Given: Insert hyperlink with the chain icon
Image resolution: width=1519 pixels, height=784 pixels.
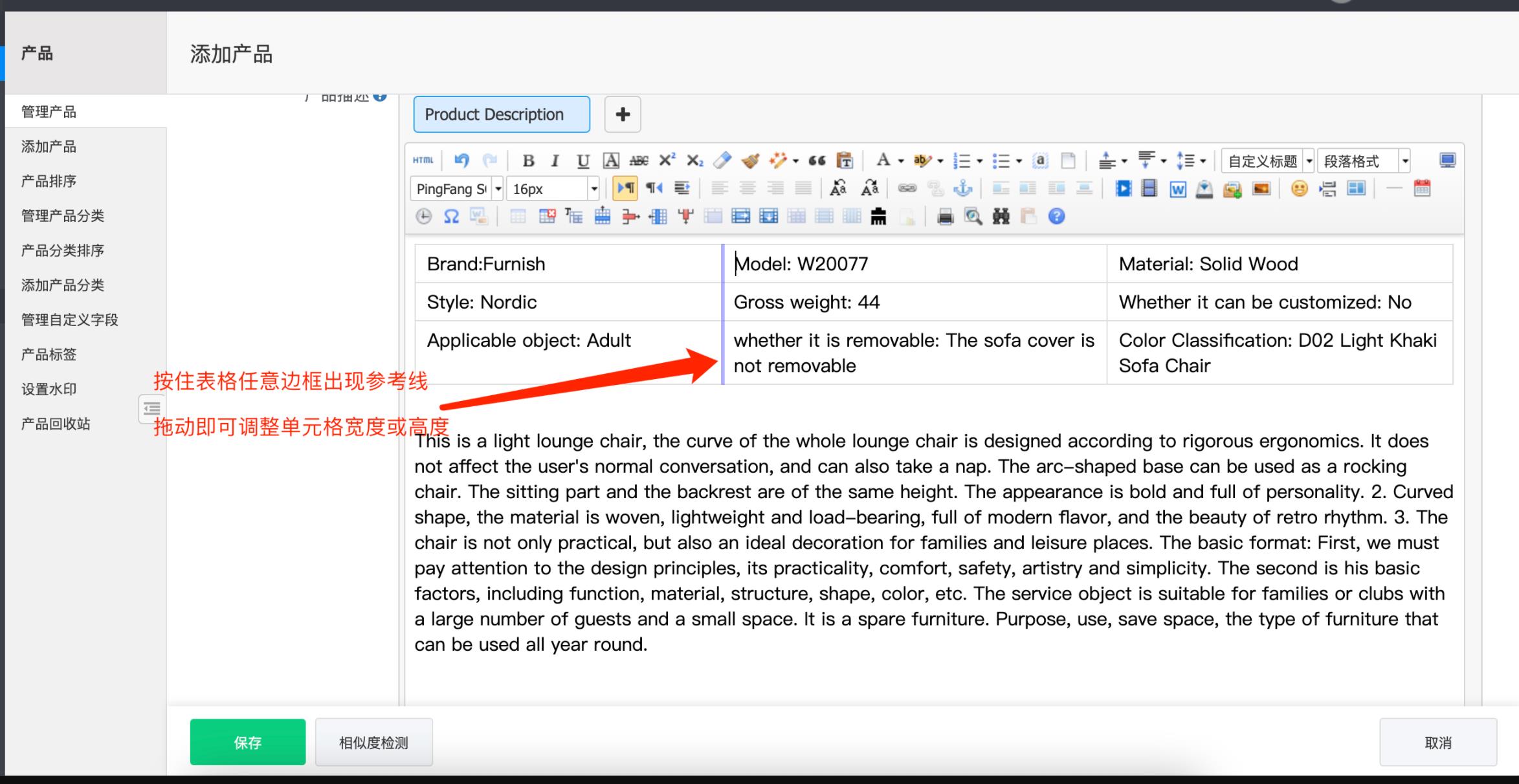Looking at the screenshot, I should pos(907,188).
